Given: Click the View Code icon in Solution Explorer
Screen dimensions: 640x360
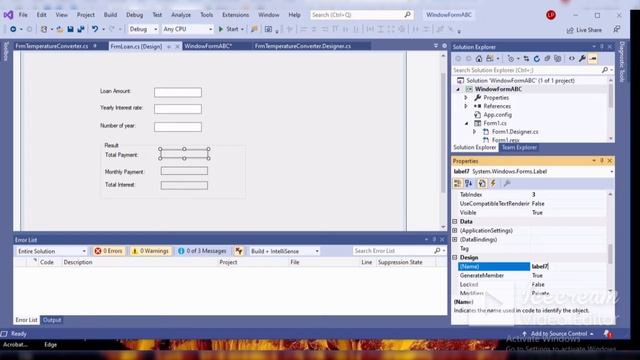Looking at the screenshot, I should (x=571, y=59).
